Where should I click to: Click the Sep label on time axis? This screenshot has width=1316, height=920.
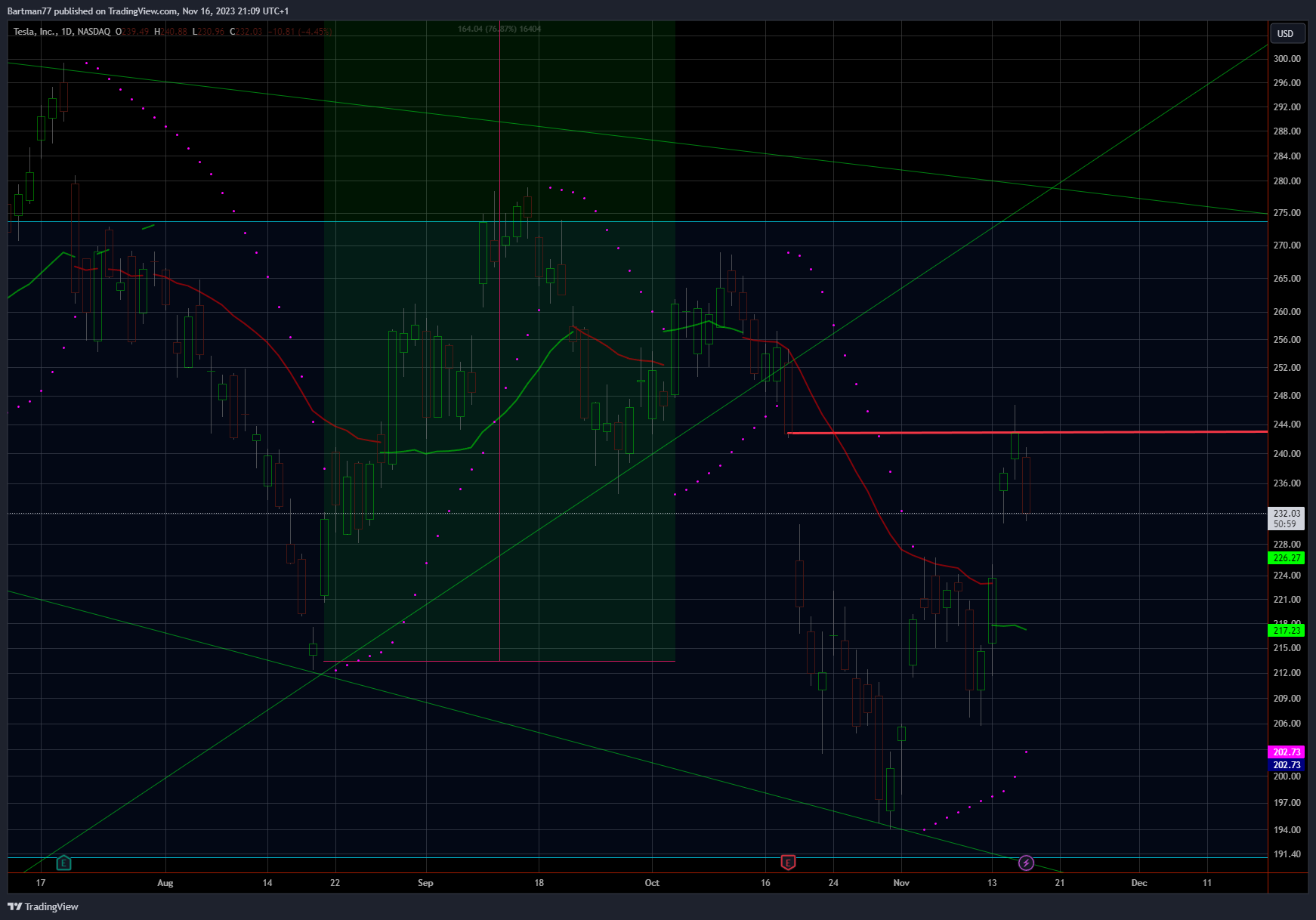tap(425, 883)
